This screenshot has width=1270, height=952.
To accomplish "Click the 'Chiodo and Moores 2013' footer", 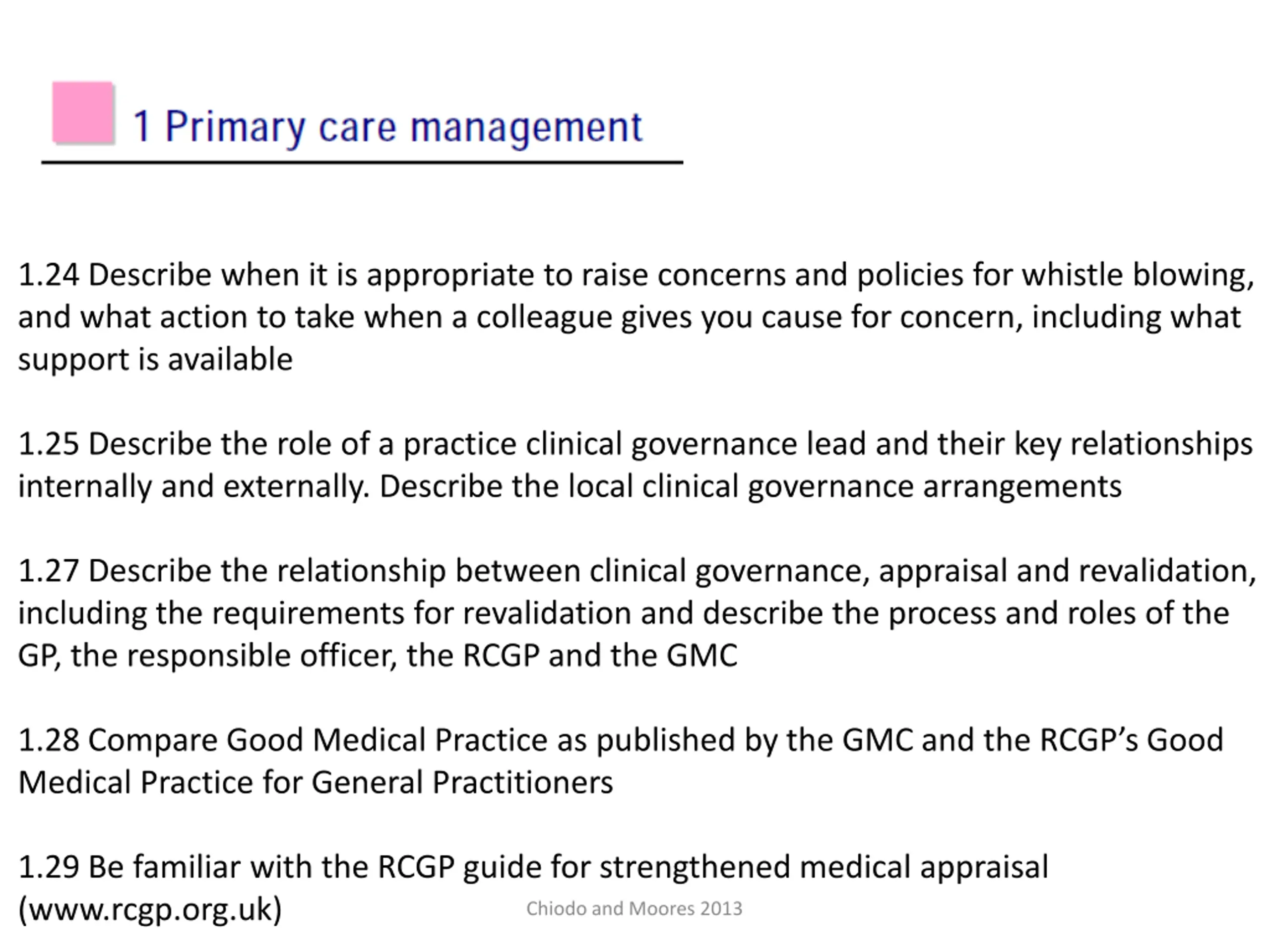I will (x=634, y=909).
